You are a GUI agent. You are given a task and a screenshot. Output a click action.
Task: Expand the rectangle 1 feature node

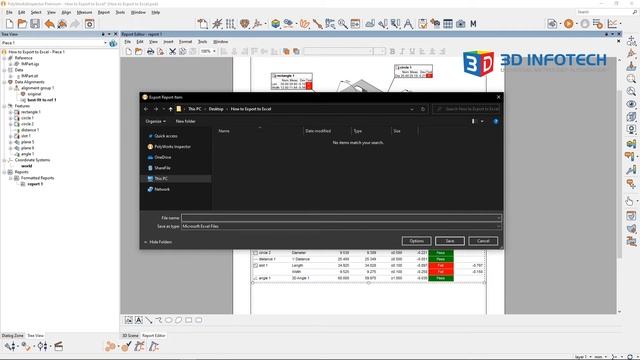11,112
